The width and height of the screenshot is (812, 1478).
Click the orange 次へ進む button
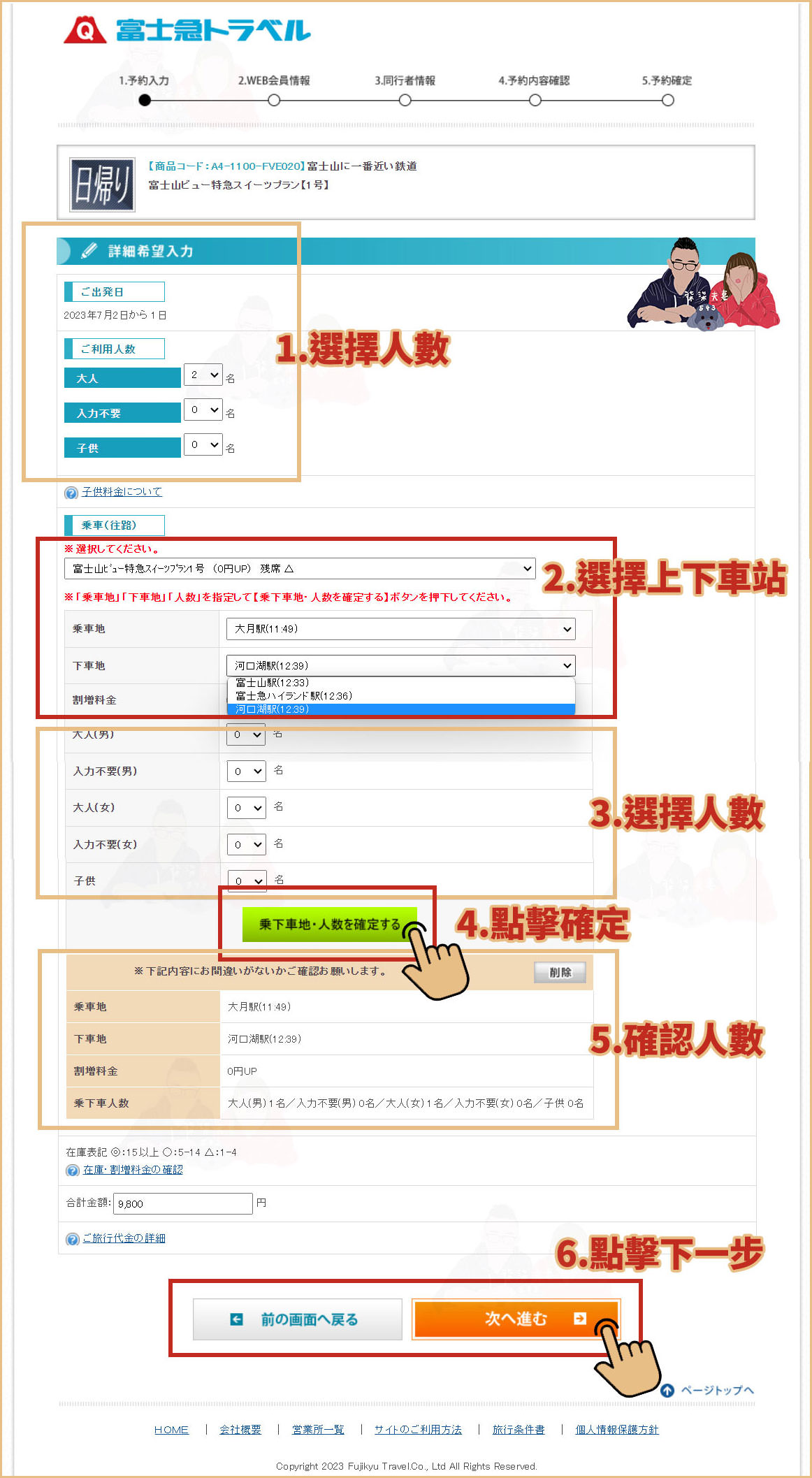click(516, 1319)
